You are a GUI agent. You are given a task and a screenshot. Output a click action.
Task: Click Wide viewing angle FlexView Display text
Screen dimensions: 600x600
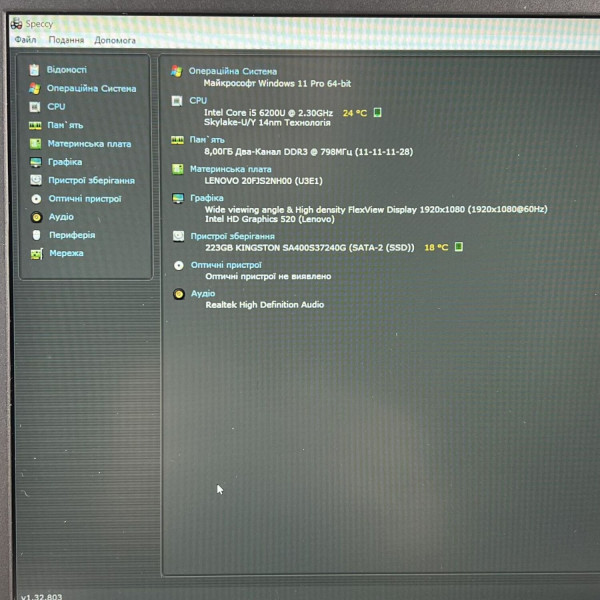(376, 209)
